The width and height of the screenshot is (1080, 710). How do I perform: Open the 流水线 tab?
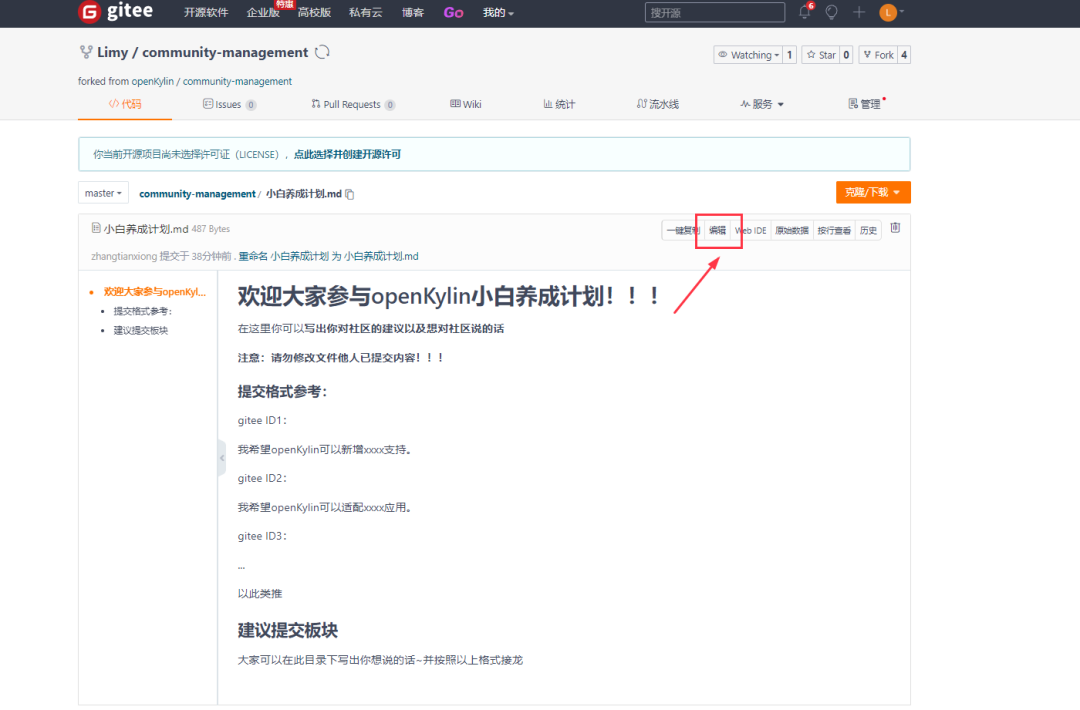[x=658, y=104]
